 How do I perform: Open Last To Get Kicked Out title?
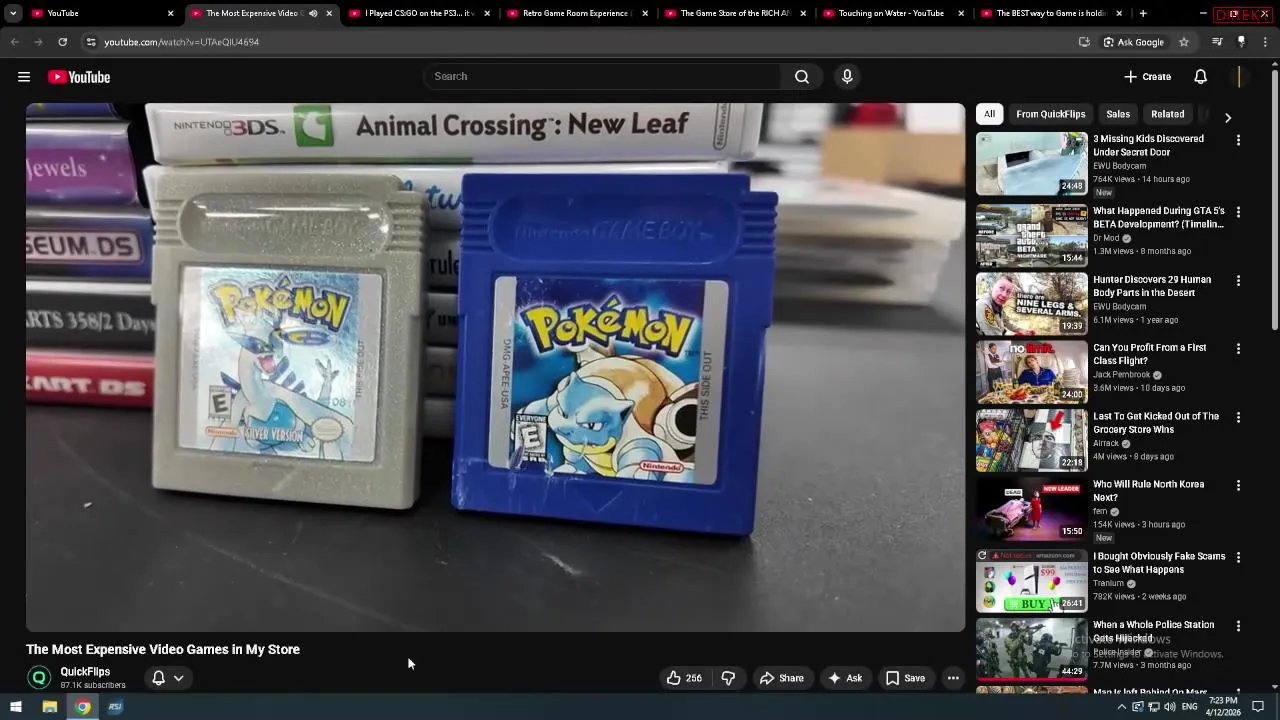coord(1156,423)
